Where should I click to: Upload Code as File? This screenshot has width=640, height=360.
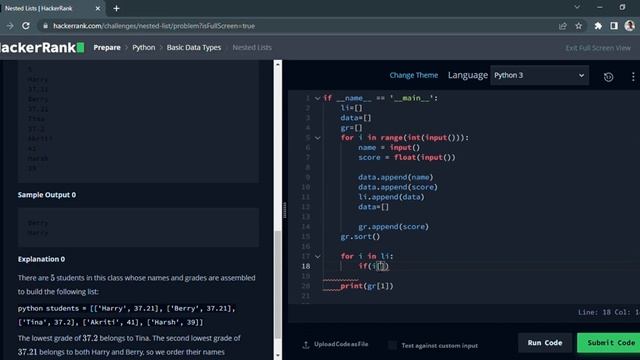(x=335, y=344)
